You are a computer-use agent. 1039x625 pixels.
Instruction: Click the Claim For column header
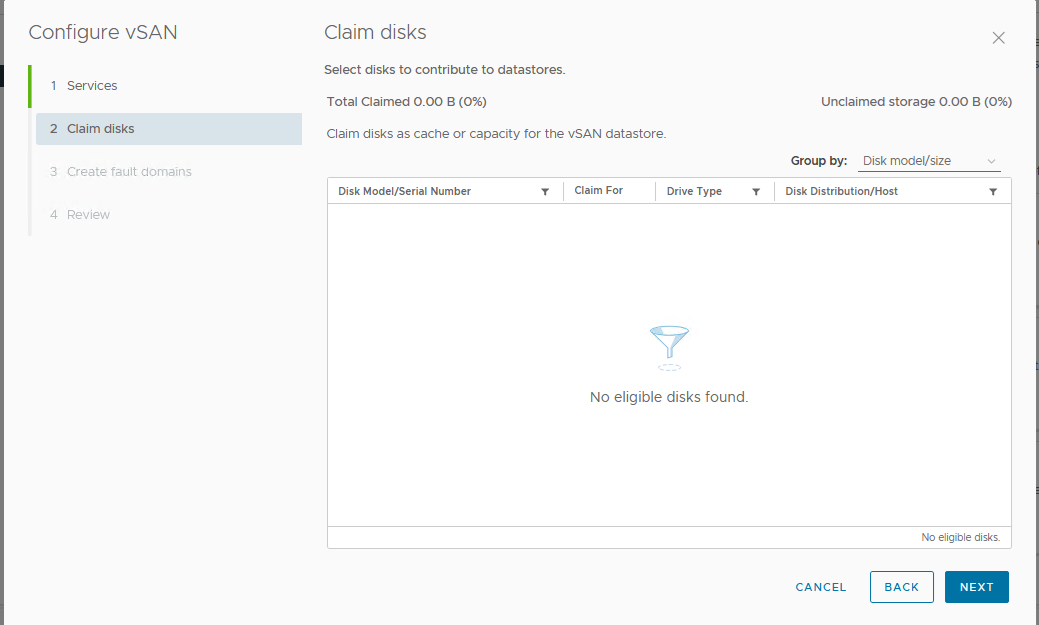click(598, 191)
